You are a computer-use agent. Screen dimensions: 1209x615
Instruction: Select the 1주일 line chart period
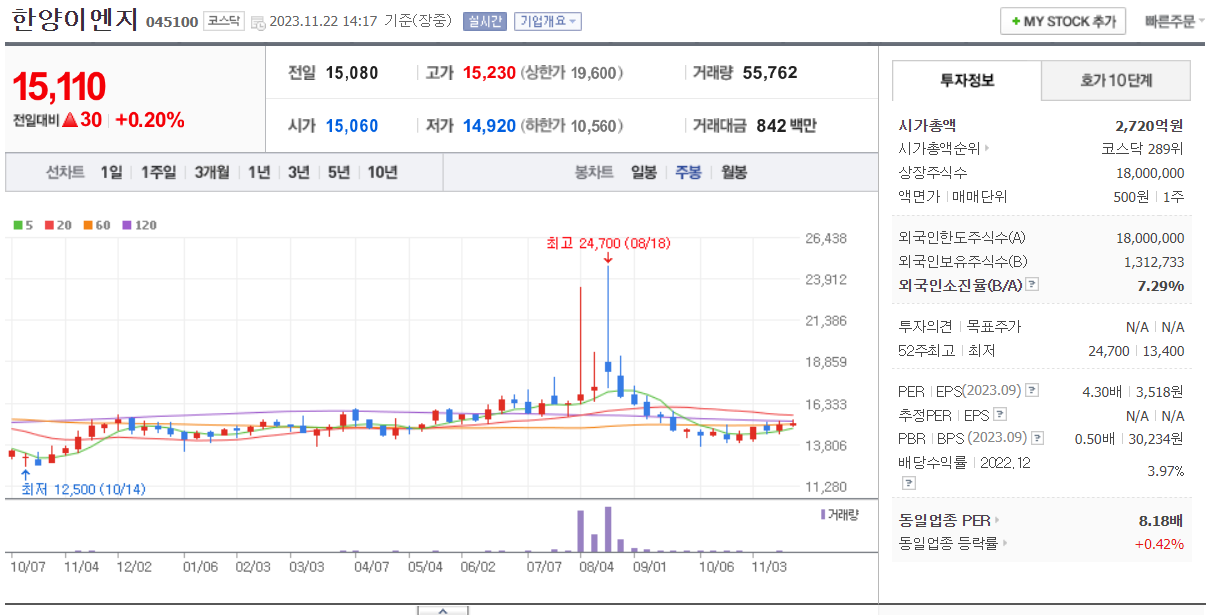[x=158, y=172]
